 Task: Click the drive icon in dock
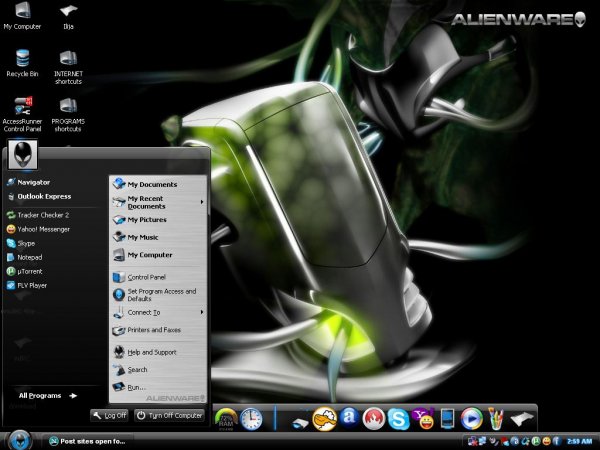point(300,422)
